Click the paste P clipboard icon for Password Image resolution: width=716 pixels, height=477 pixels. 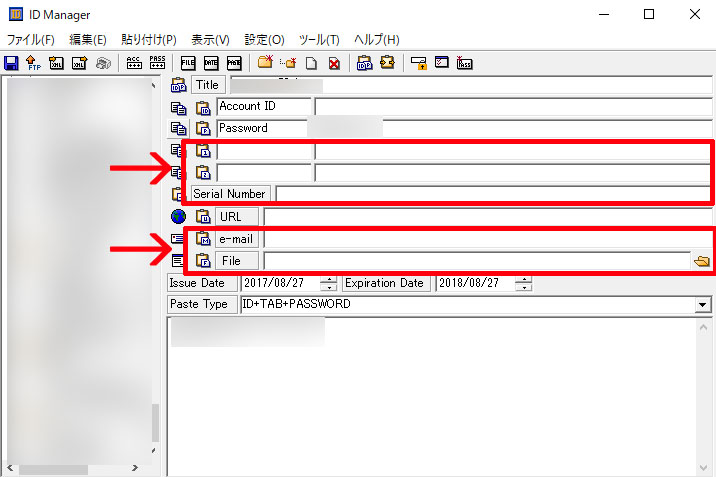(203, 129)
